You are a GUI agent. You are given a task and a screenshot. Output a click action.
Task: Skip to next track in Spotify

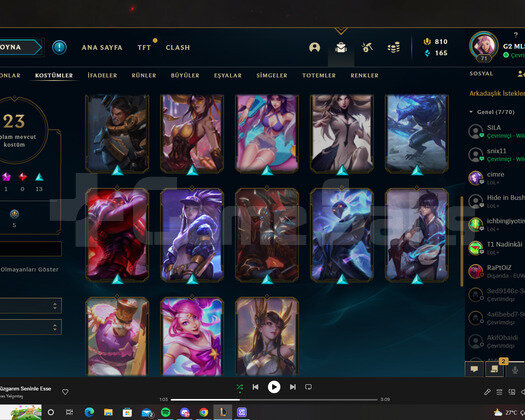coord(293,387)
